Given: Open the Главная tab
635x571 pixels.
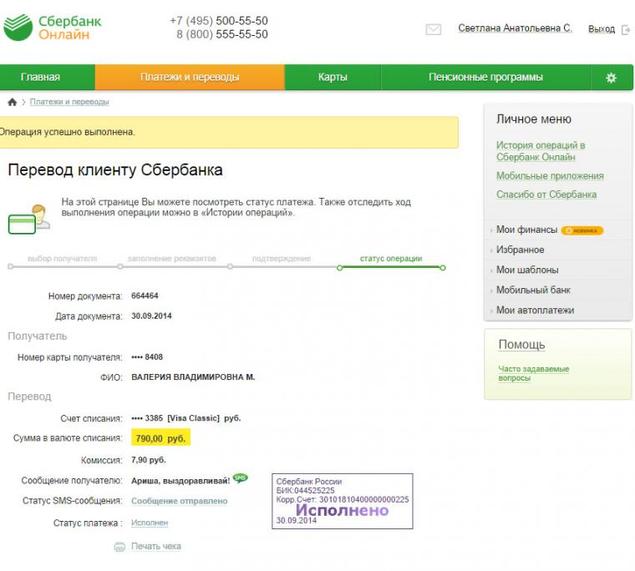Looking at the screenshot, I should [x=40, y=77].
